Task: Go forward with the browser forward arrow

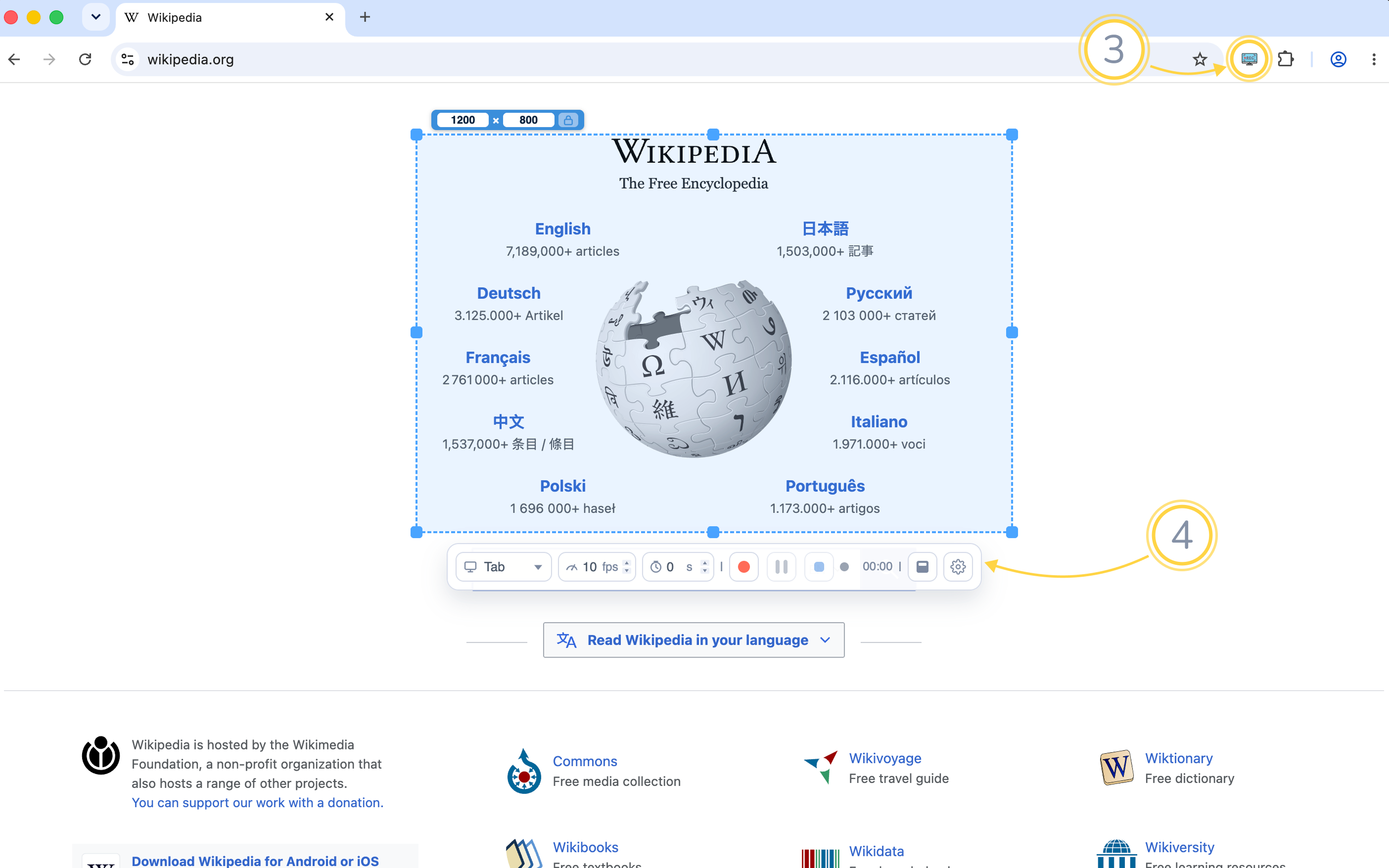Action: [49, 59]
